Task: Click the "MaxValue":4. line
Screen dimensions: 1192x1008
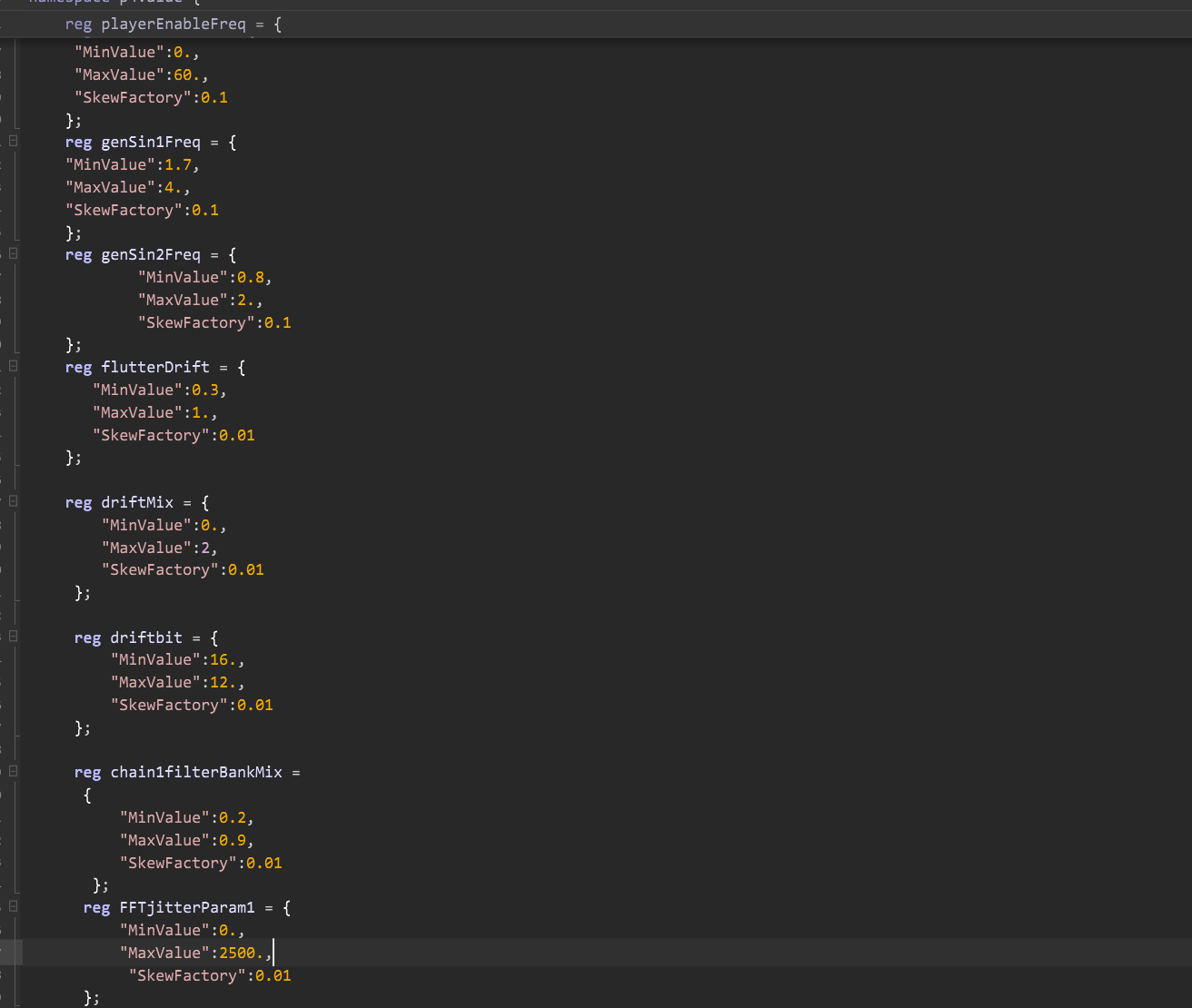Action: pyautogui.click(x=128, y=187)
